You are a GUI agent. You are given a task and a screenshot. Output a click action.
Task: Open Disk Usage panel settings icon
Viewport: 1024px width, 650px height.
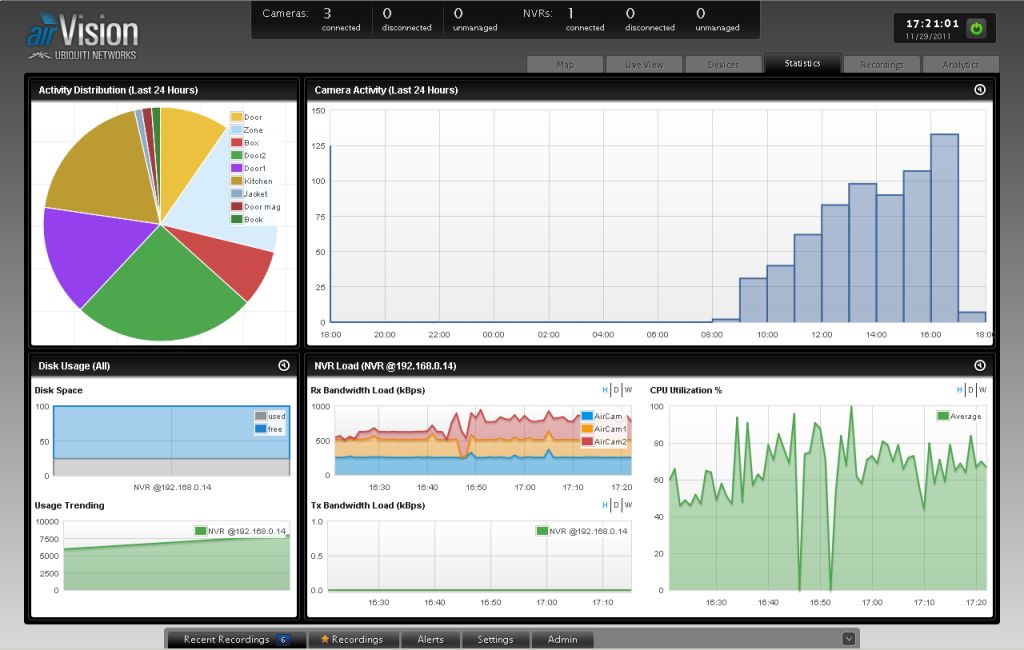coord(284,366)
